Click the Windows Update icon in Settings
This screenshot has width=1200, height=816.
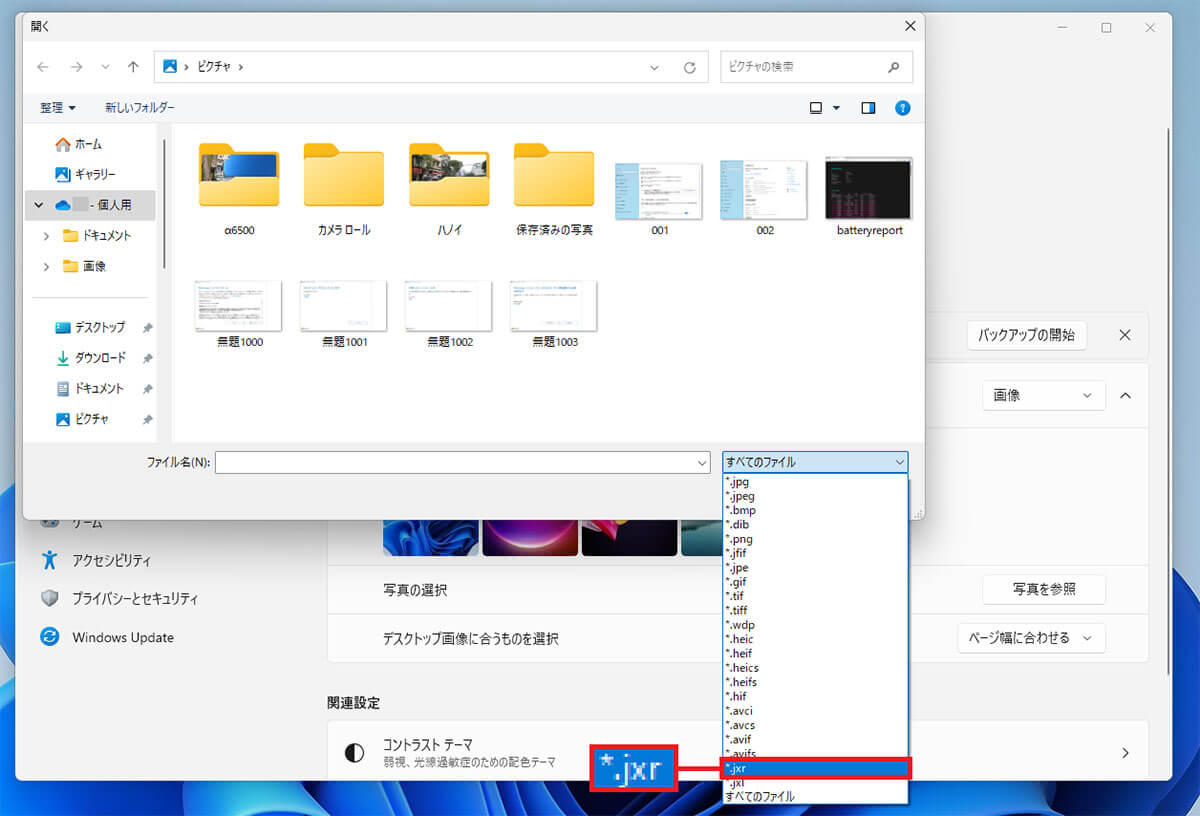[49, 637]
